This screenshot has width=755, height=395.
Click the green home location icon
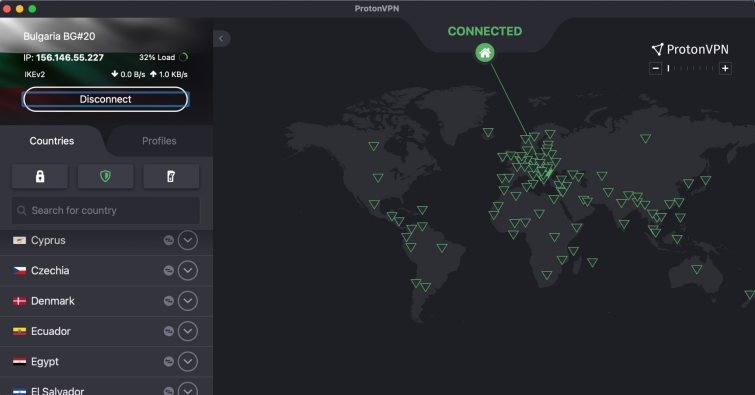[485, 53]
